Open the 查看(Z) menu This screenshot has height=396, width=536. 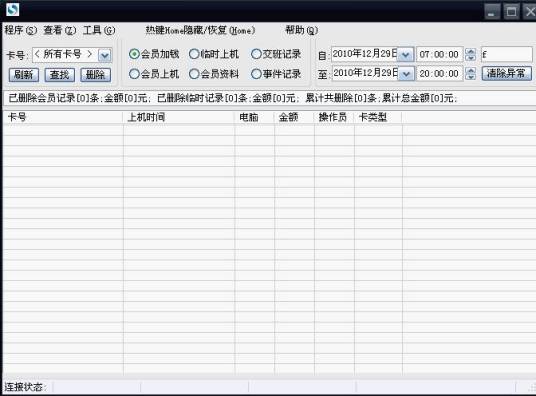pyautogui.click(x=60, y=30)
